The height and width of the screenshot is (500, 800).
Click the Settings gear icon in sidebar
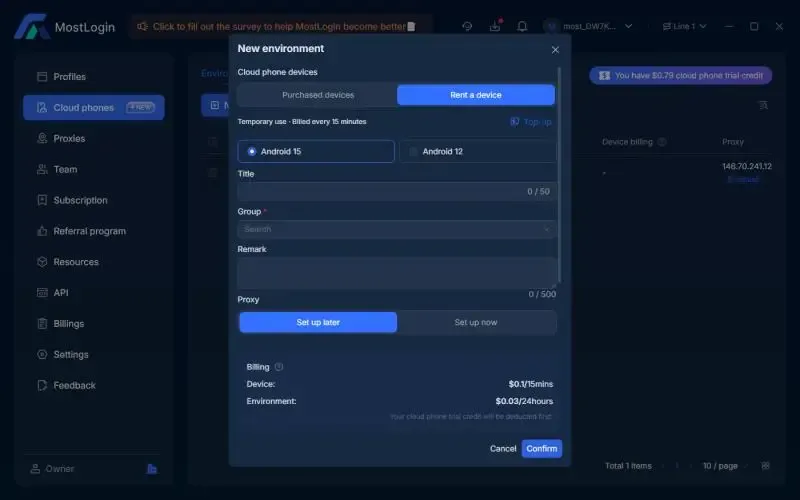(42, 354)
